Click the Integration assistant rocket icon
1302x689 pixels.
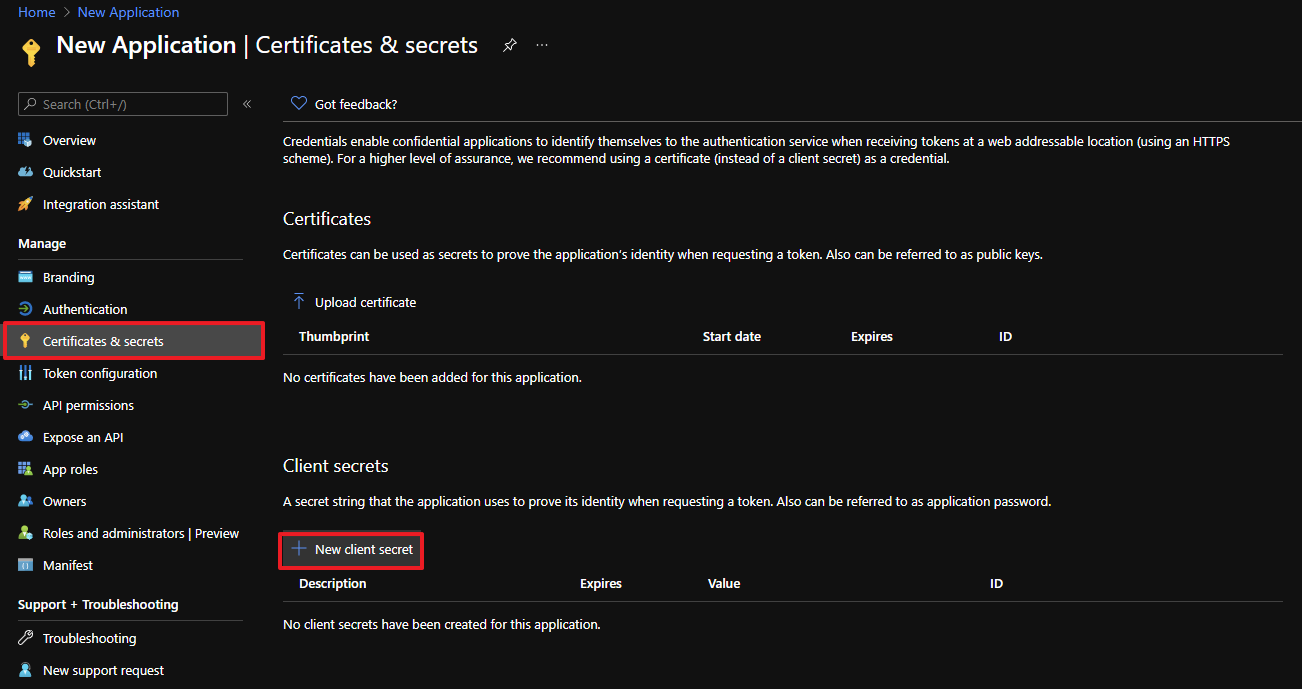click(26, 204)
